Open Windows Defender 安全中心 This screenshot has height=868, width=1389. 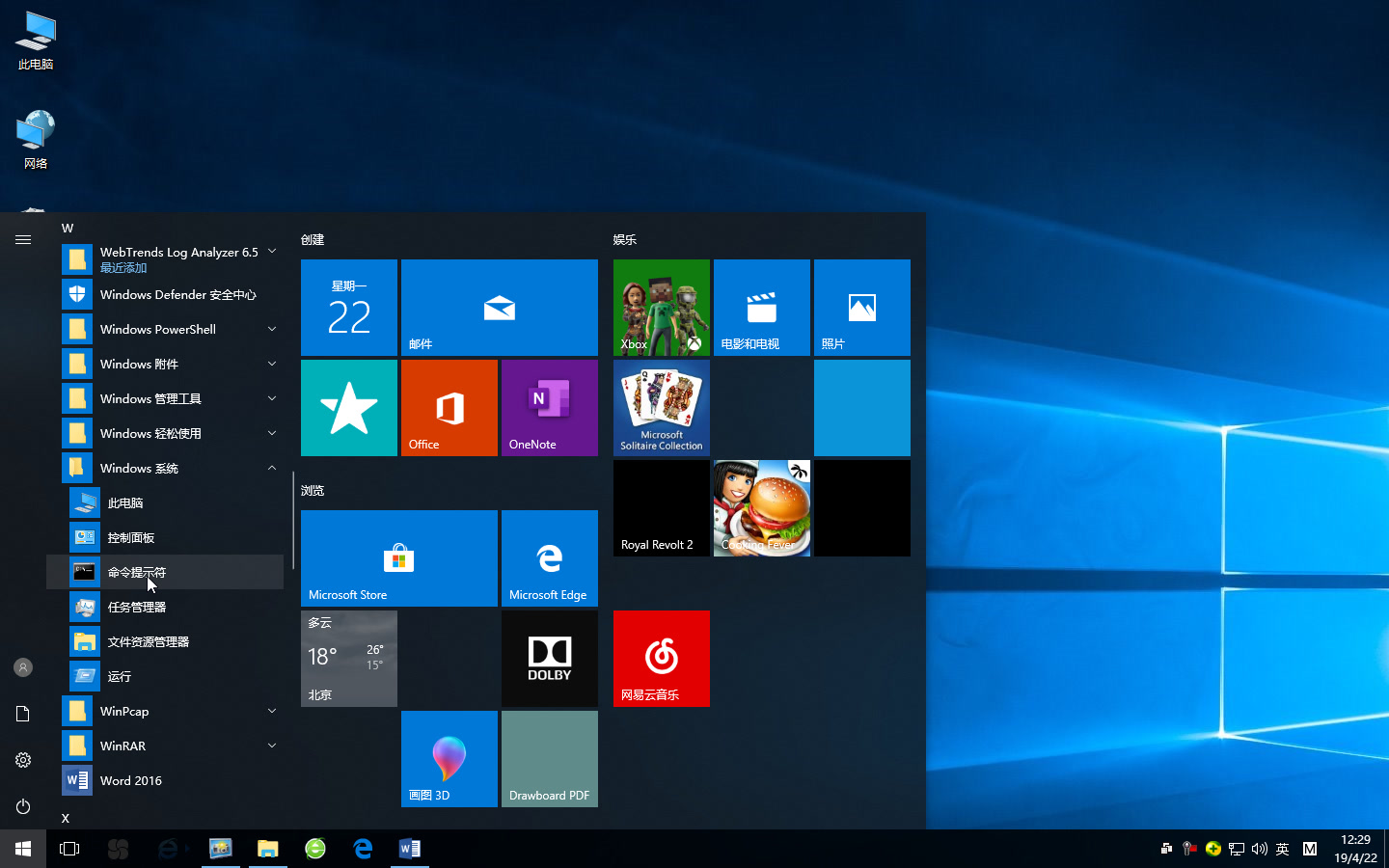pos(165,294)
